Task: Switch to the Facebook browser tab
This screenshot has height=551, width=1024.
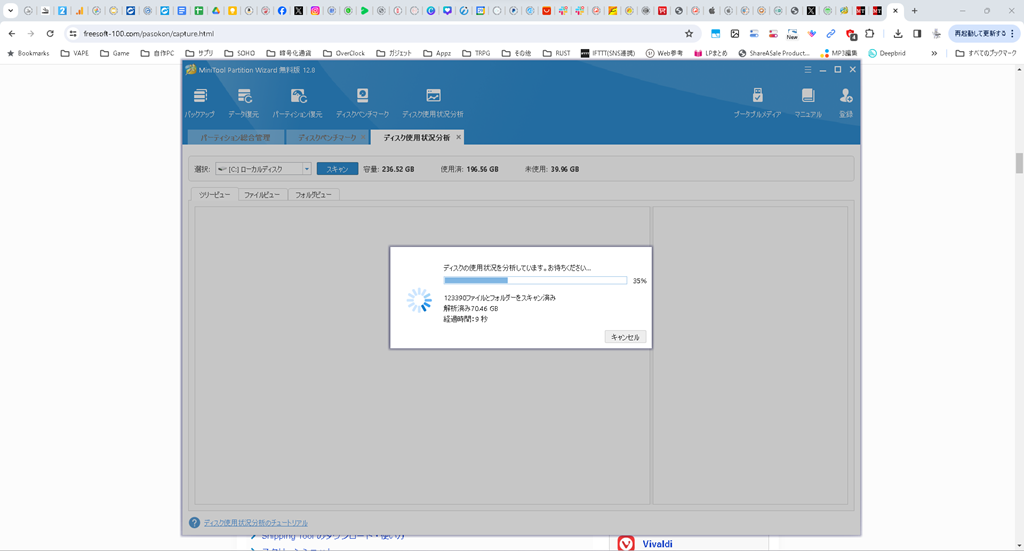Action: (x=282, y=10)
